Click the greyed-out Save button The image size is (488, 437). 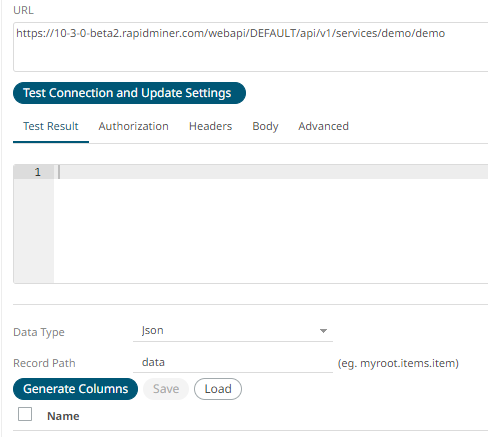tap(166, 389)
